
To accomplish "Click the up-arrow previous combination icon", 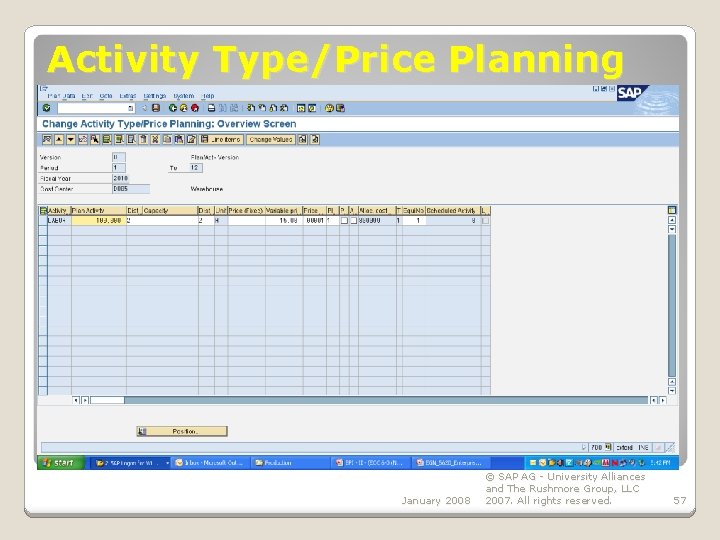I will pyautogui.click(x=59, y=139).
